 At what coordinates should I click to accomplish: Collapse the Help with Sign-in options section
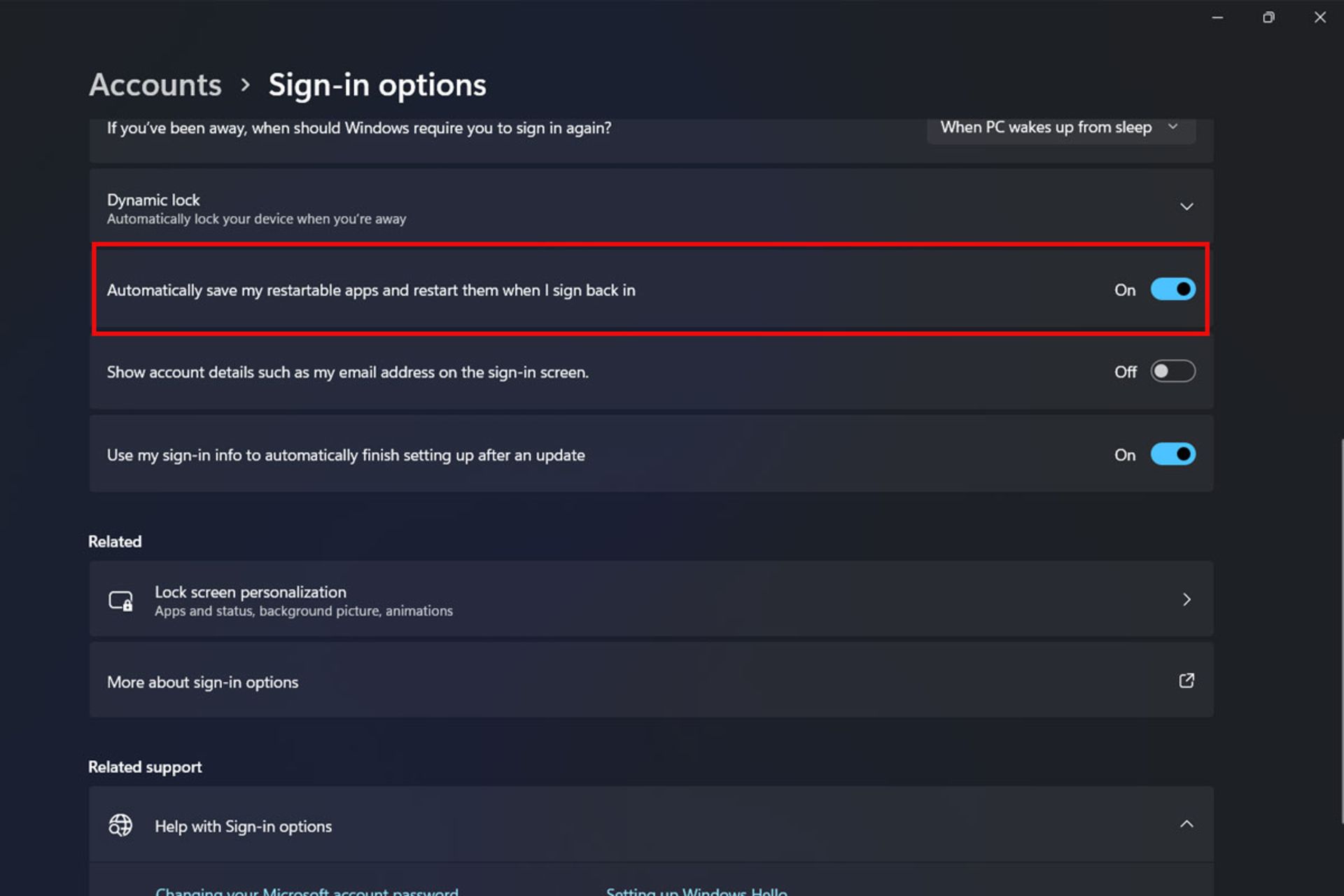pos(1186,824)
